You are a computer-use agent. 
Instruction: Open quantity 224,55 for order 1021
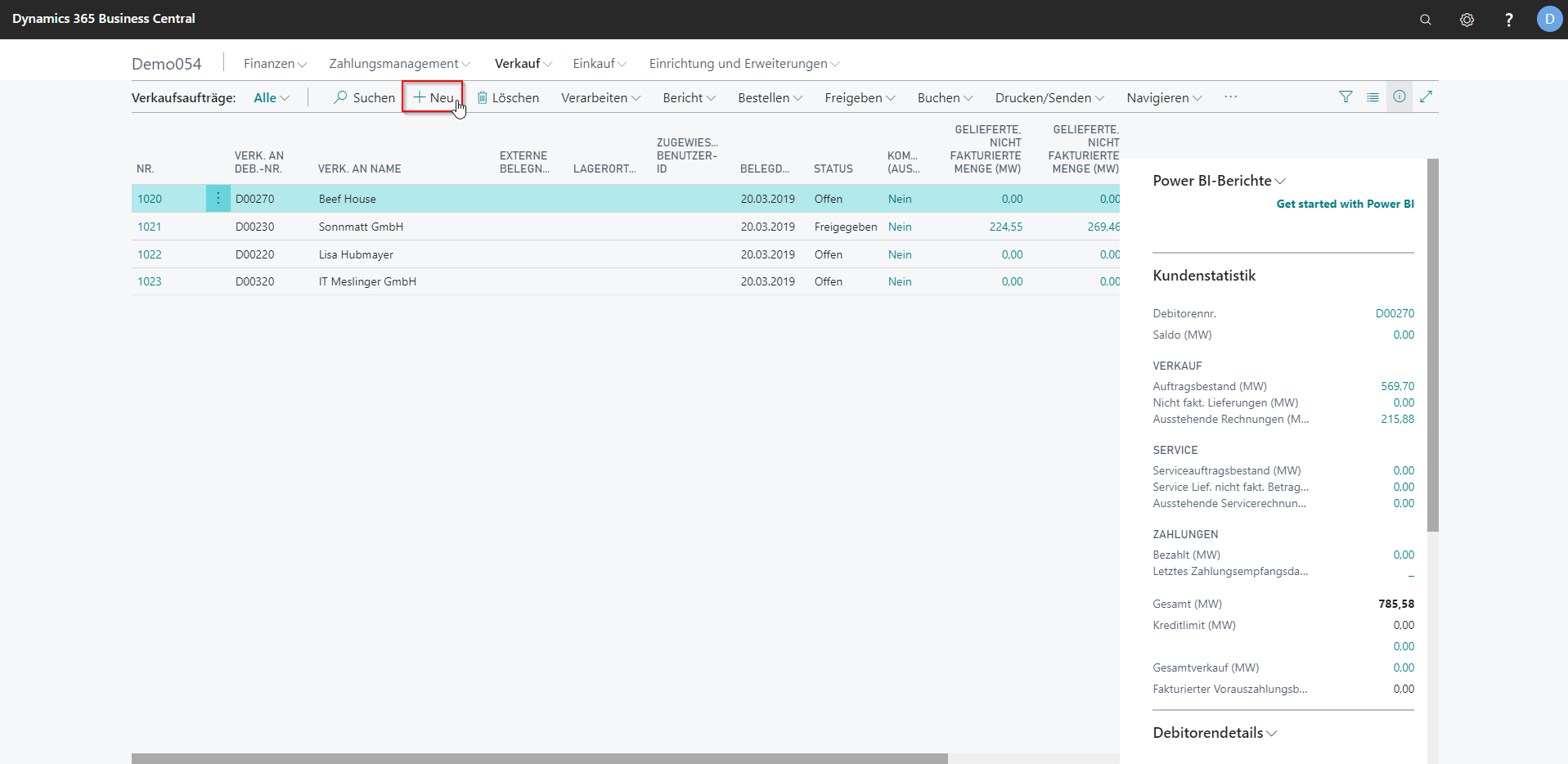[x=1005, y=227]
